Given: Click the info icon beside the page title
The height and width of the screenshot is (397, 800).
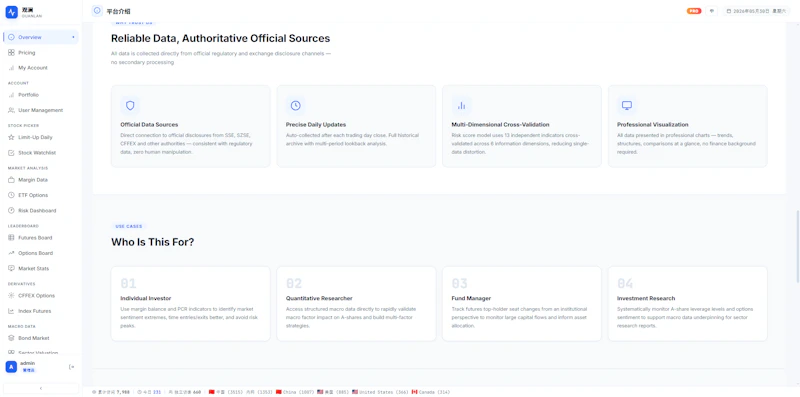Looking at the screenshot, I should point(97,11).
